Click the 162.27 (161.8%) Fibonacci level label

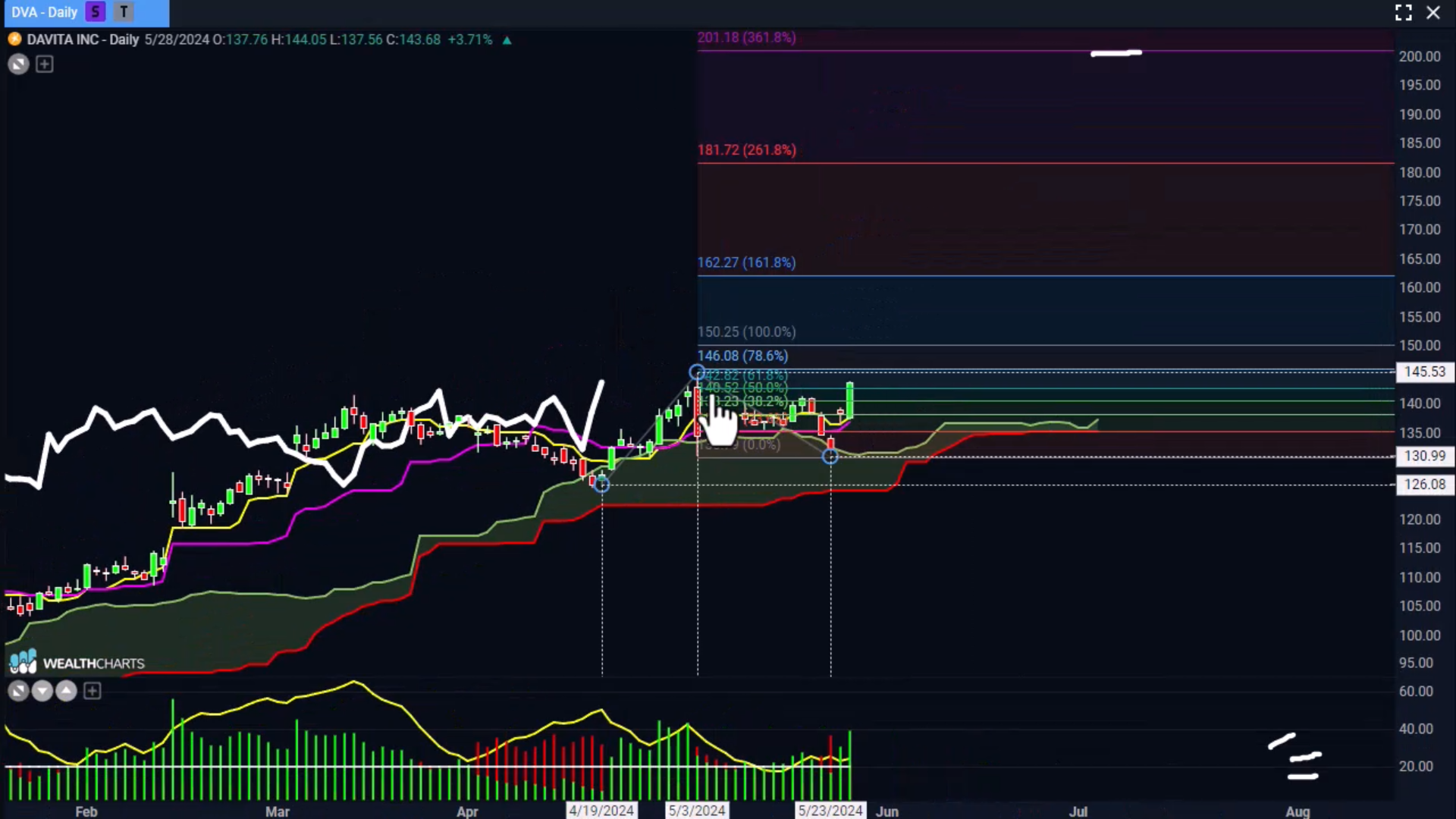tap(747, 262)
